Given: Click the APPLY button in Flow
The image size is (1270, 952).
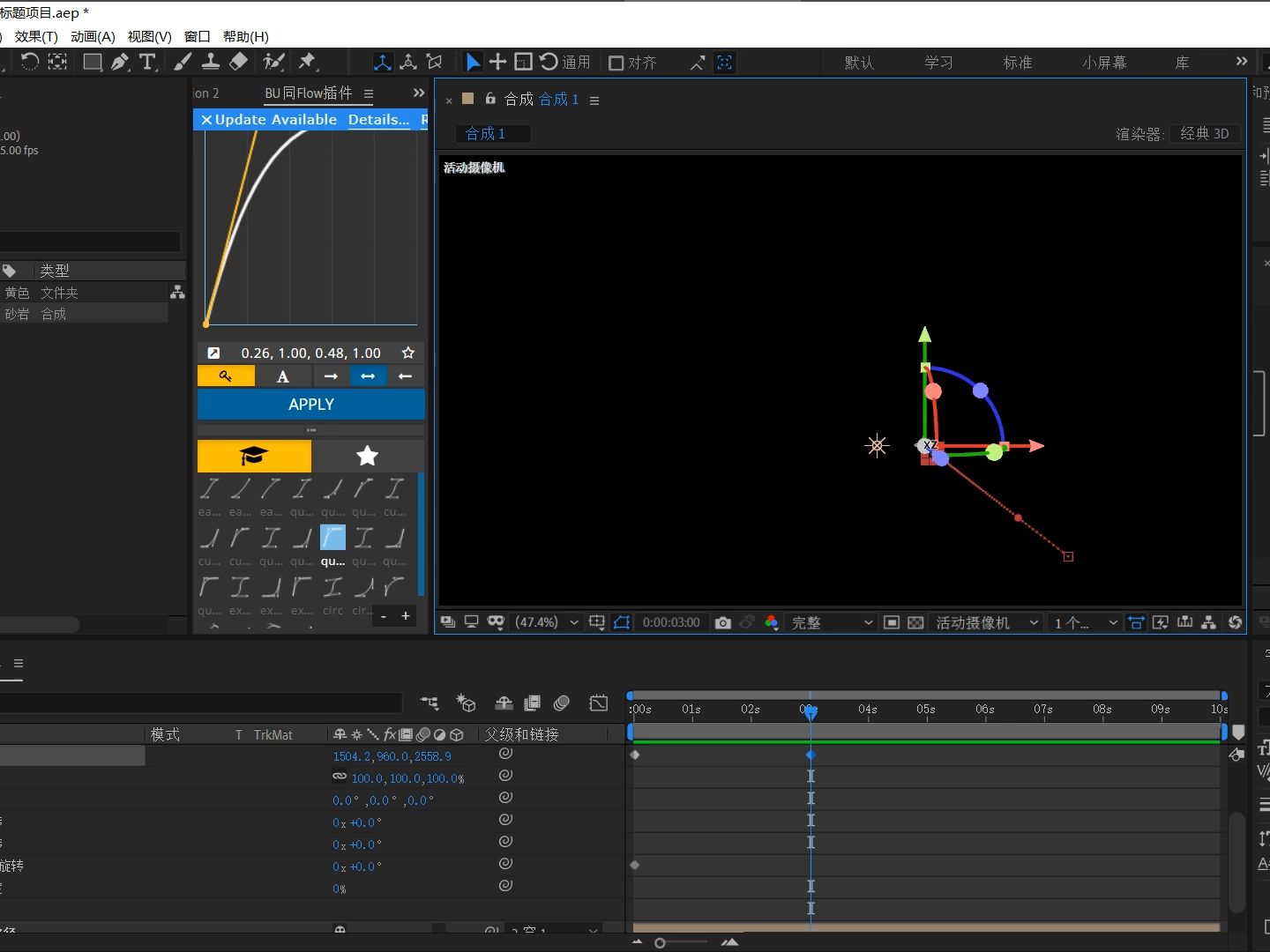Looking at the screenshot, I should point(311,404).
